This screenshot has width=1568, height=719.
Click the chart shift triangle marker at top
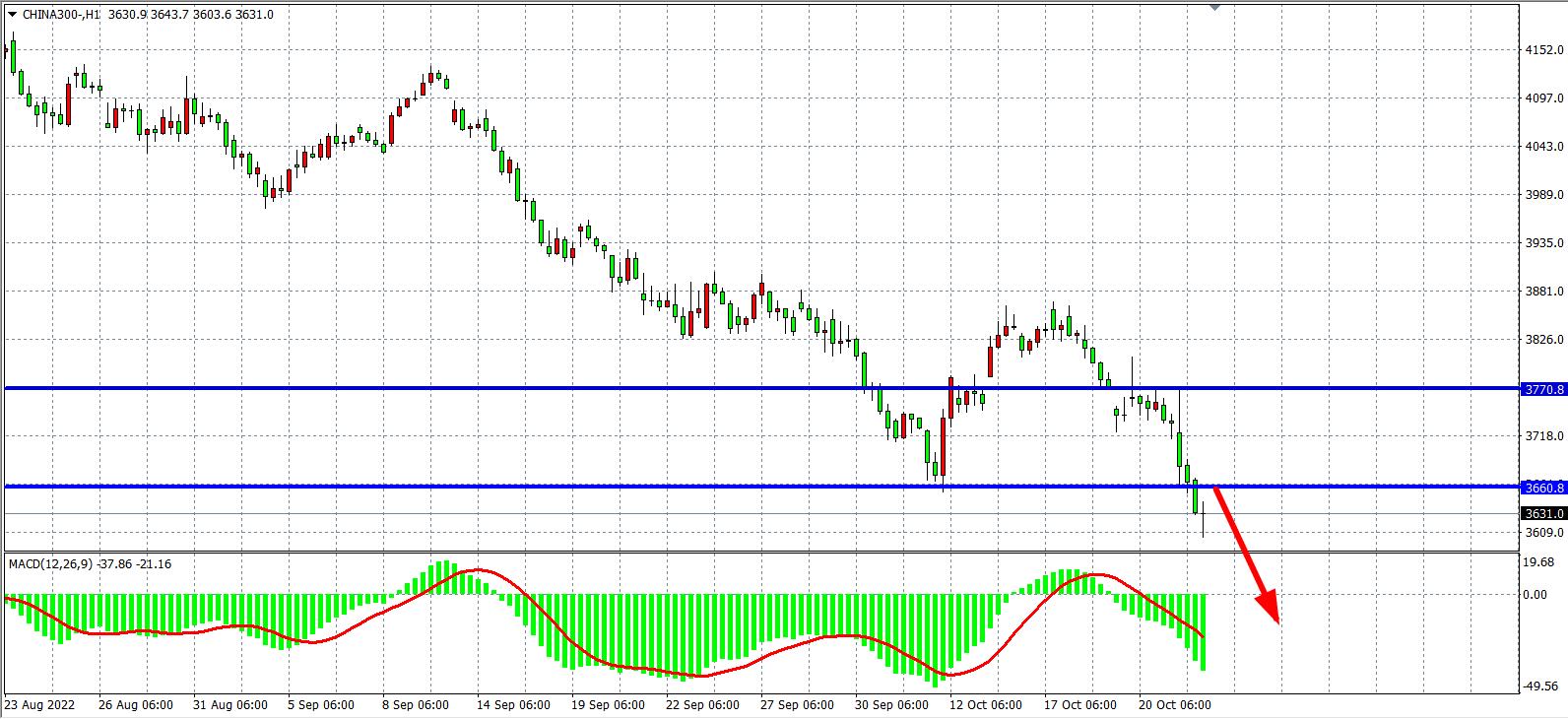(1214, 6)
